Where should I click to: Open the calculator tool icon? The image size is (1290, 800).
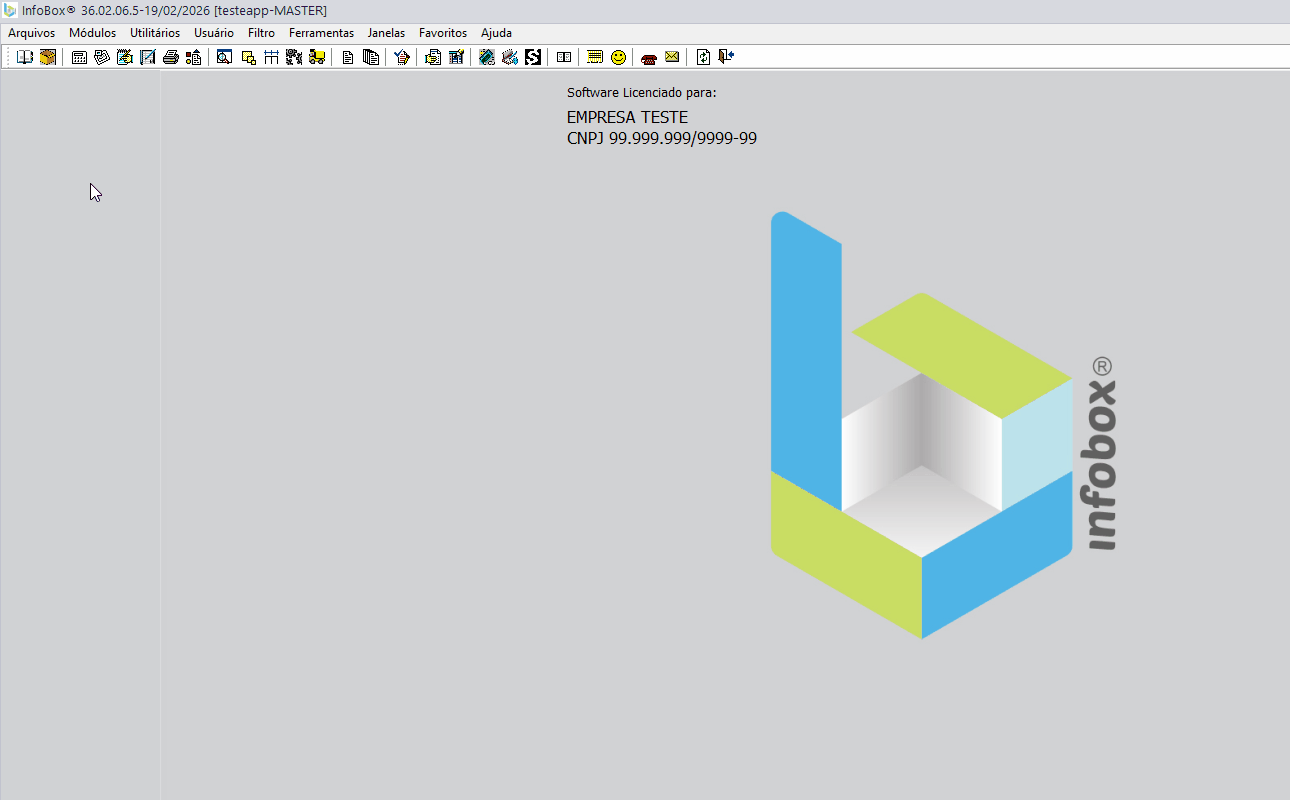(79, 57)
